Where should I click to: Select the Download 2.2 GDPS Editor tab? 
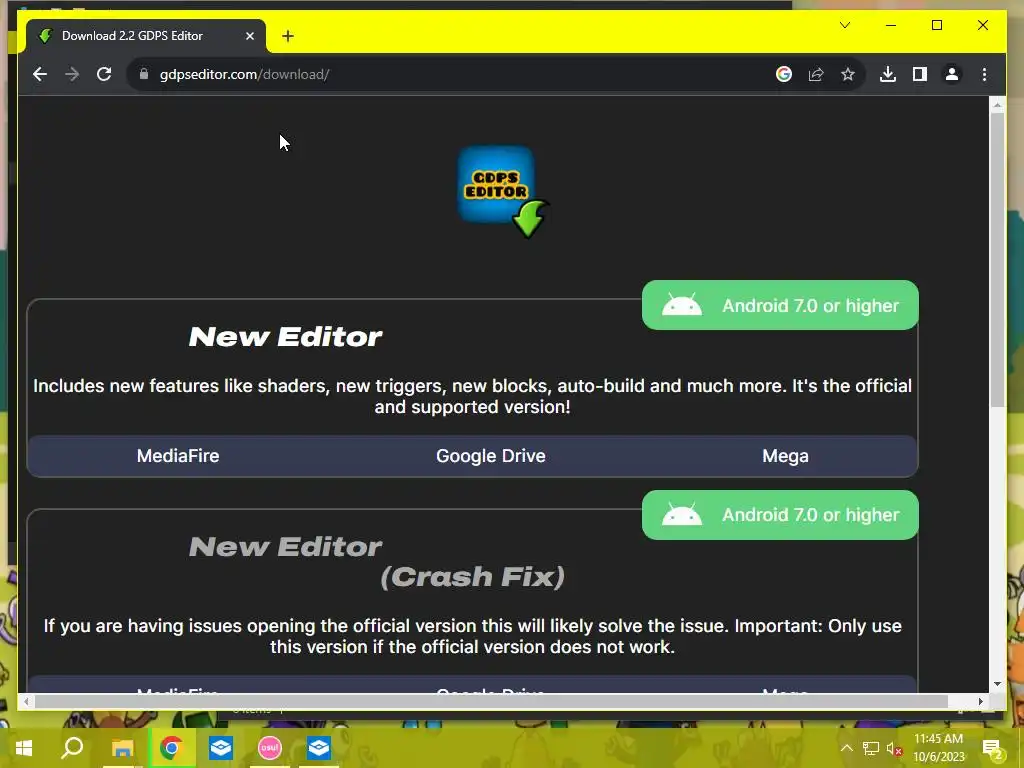click(146, 36)
